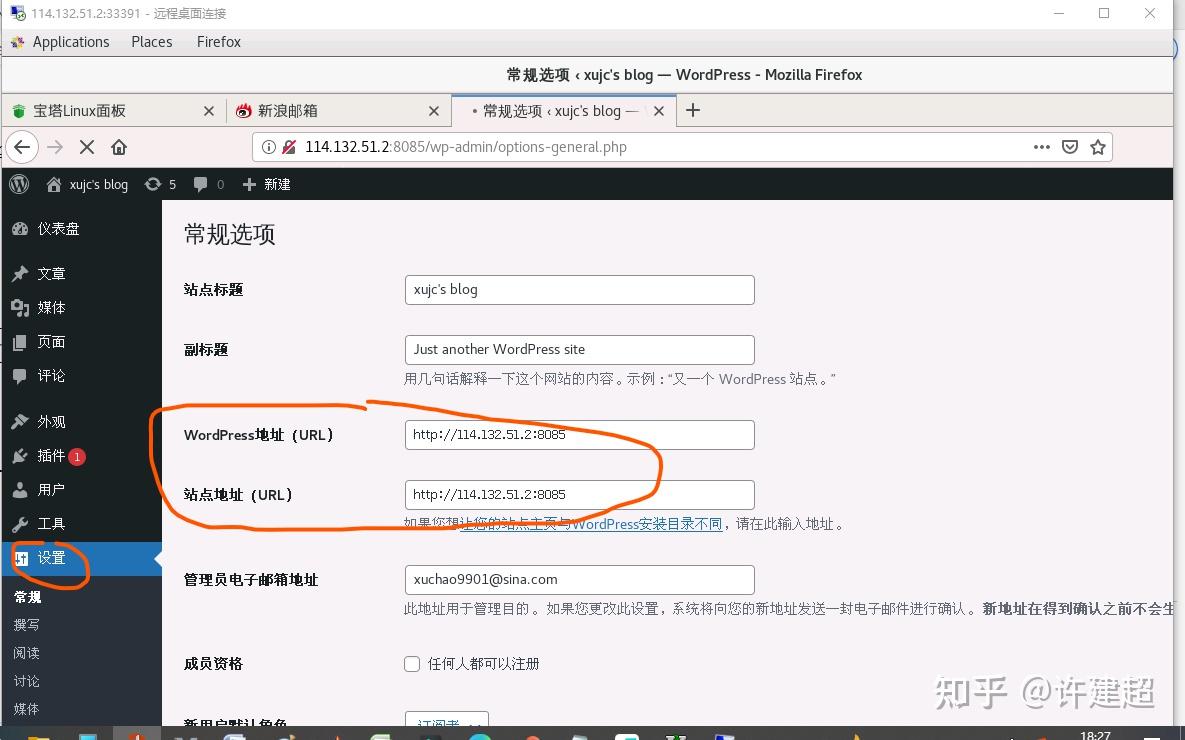Viewport: 1185px width, 740px height.
Task: Enable the 任何人都可以注册 checkbox
Action: click(x=411, y=663)
